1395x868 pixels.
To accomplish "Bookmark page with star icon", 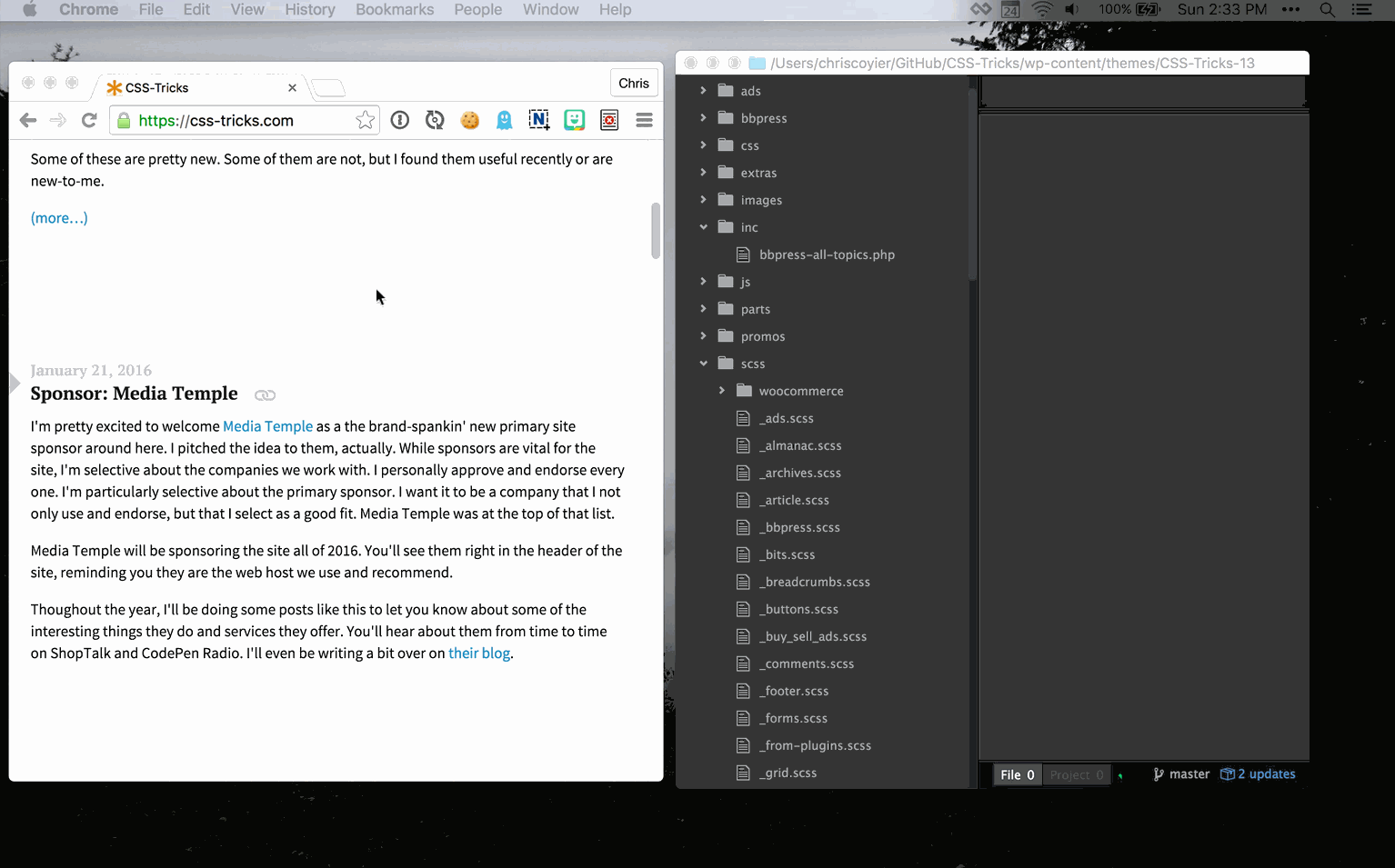I will 365,120.
